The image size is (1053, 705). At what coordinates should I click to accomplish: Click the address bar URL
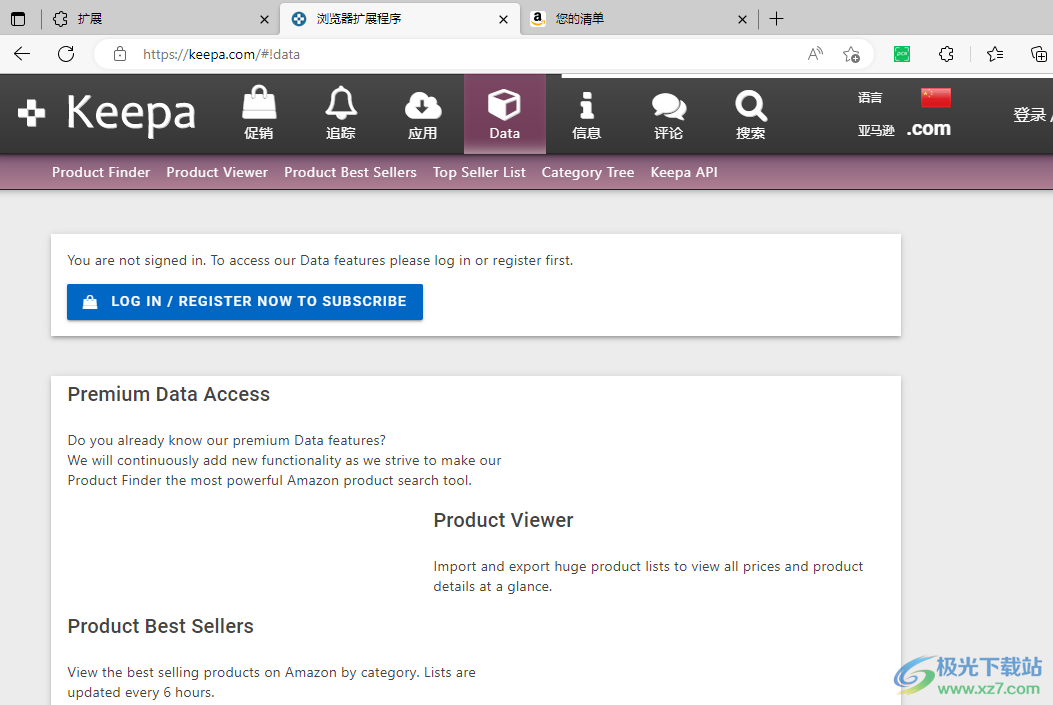click(x=221, y=54)
